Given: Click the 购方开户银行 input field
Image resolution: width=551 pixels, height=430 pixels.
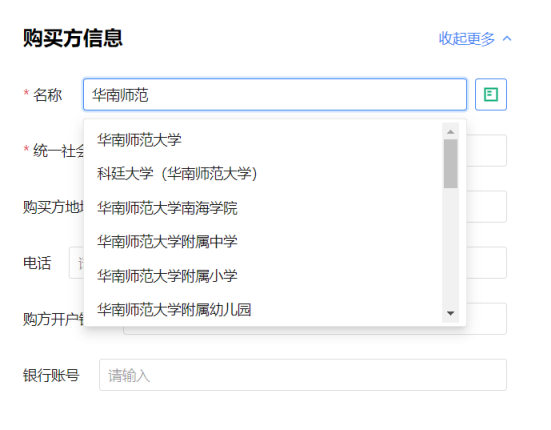Looking at the screenshot, I should [x=486, y=319].
